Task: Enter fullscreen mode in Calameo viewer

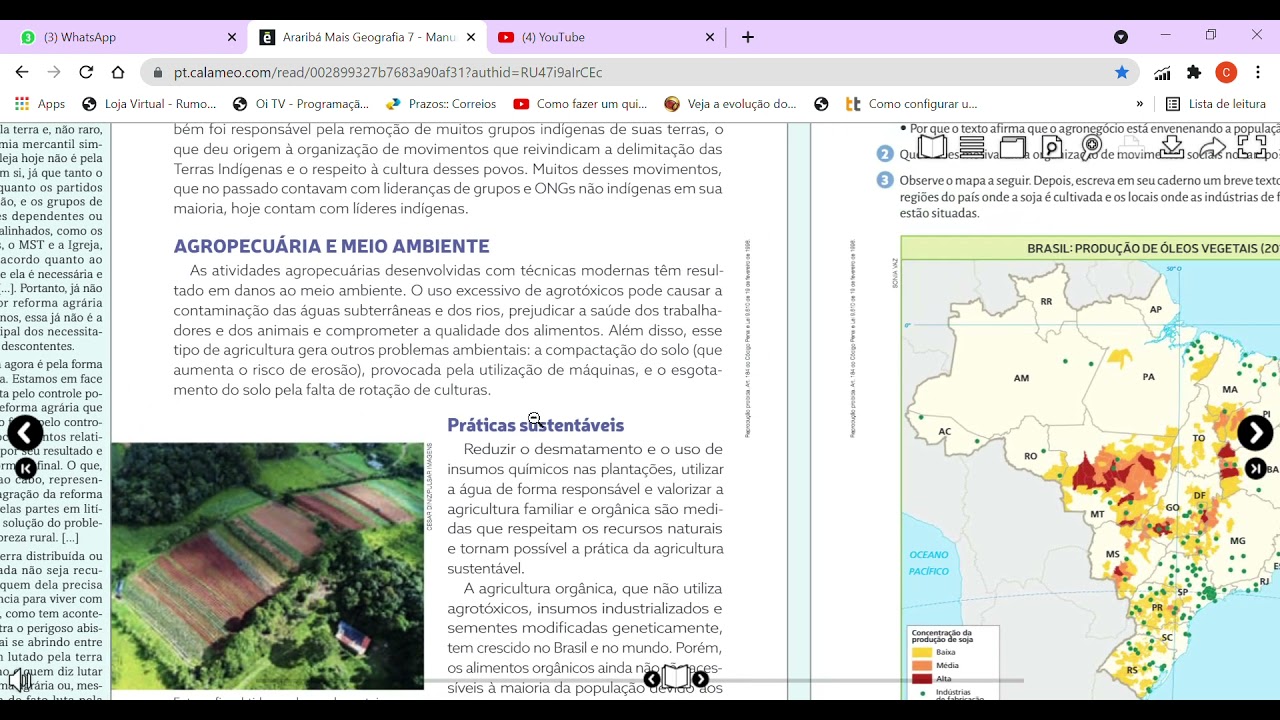Action: [x=1252, y=147]
